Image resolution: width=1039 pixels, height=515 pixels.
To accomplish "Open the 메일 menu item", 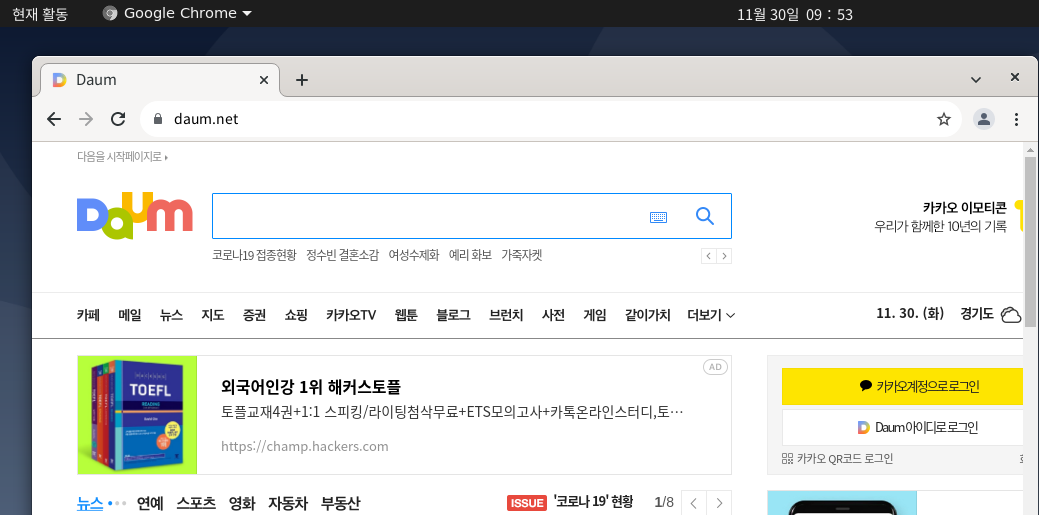I will (130, 315).
